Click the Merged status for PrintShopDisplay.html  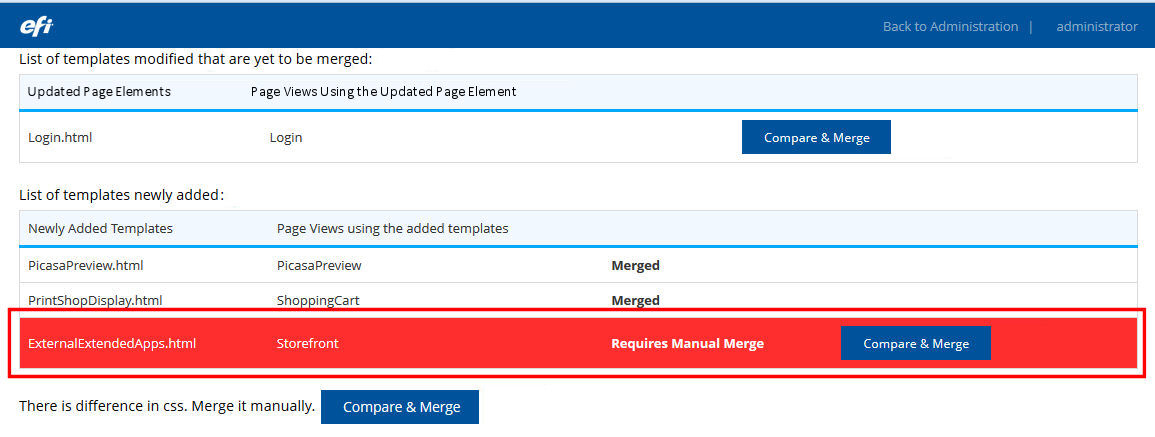click(635, 300)
